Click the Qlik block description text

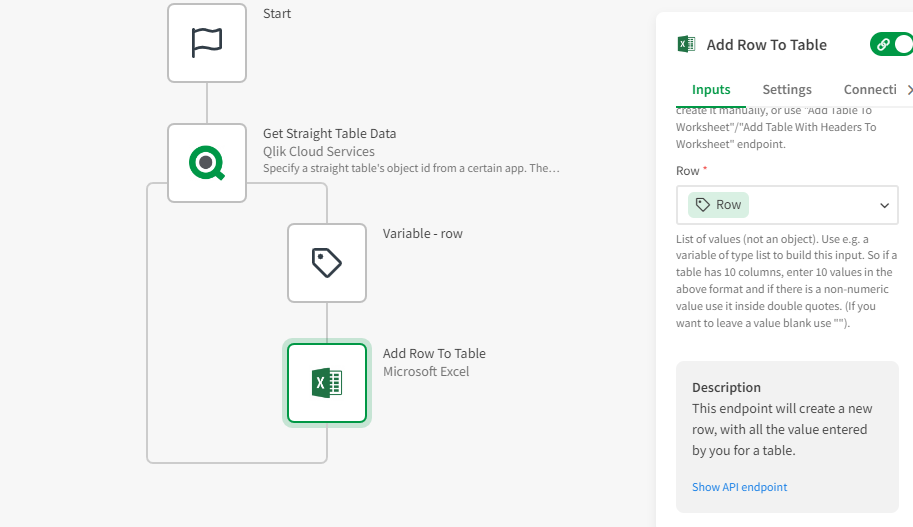pos(410,168)
